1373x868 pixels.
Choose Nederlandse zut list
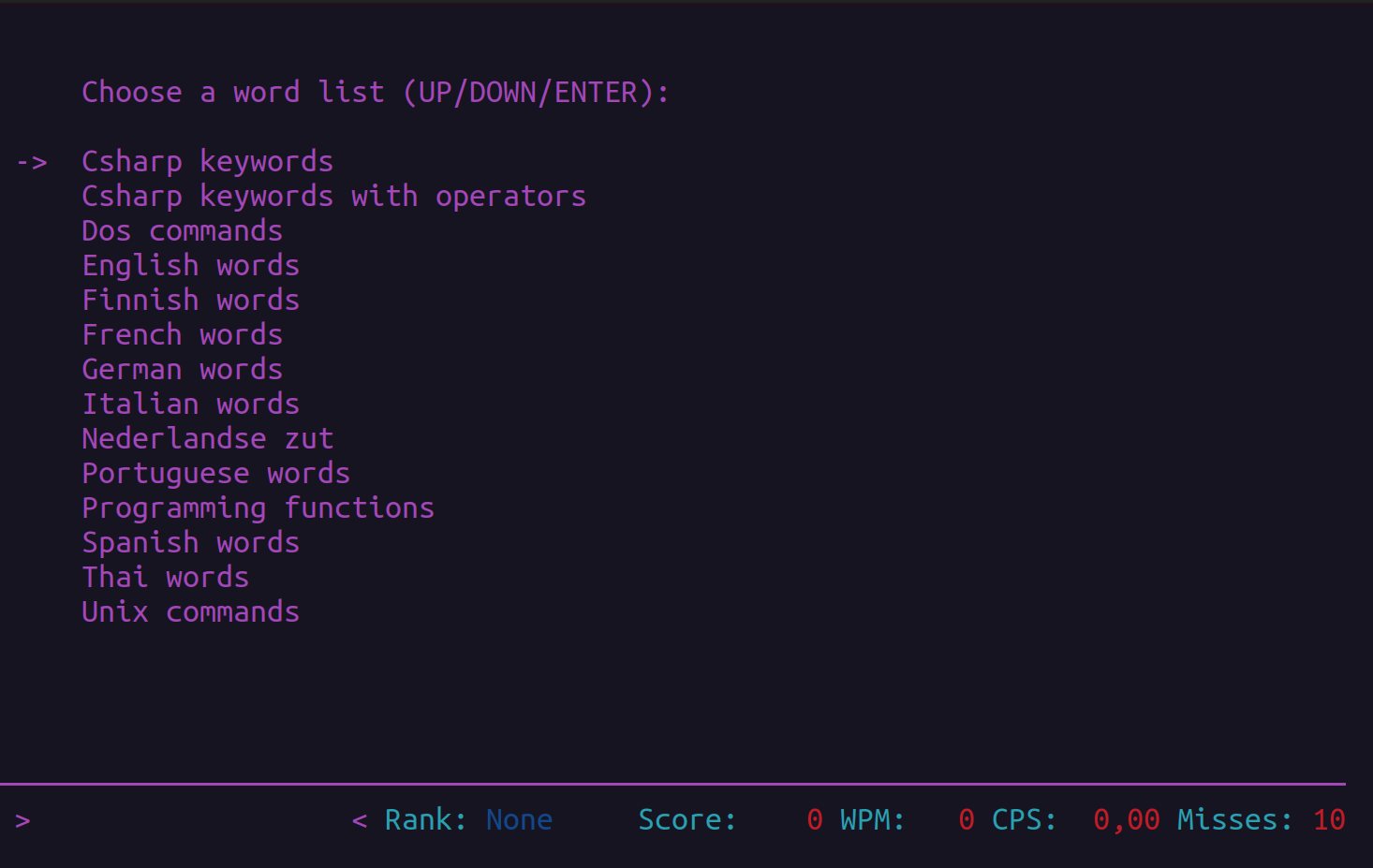207,439
